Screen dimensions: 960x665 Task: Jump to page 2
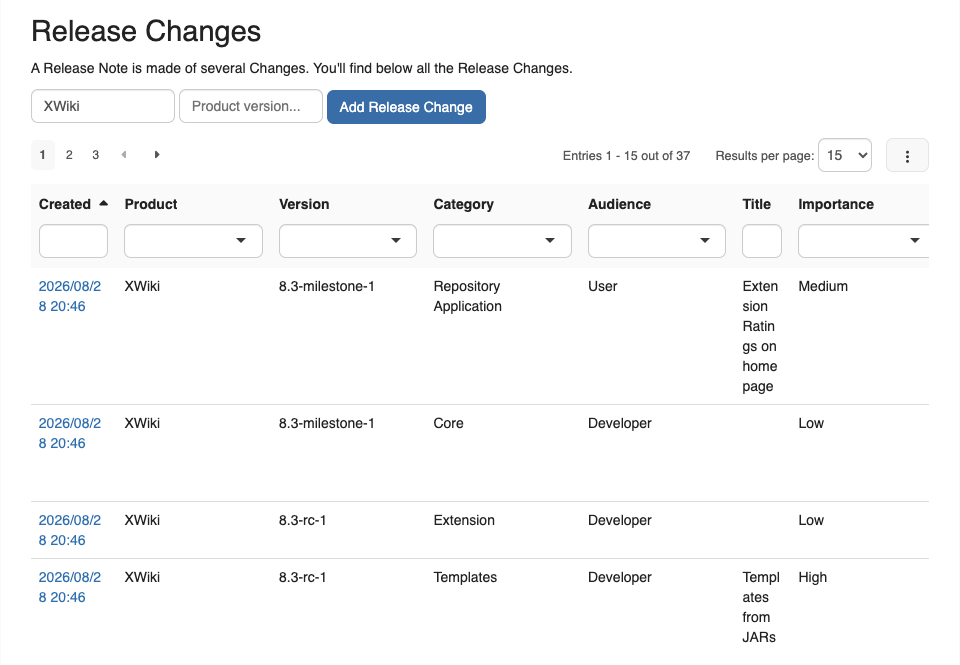[x=69, y=155]
